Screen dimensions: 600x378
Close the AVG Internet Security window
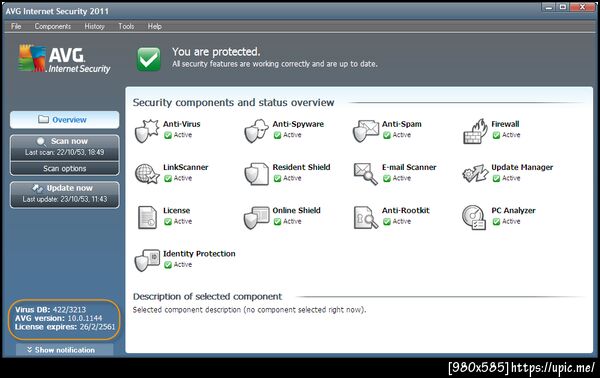point(582,7)
